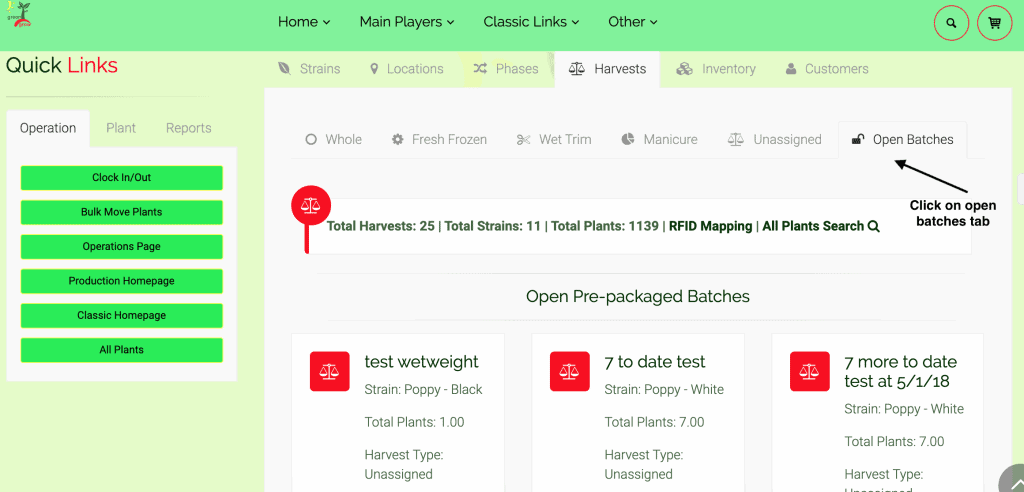Click the leaf icon beside Strains

284,69
